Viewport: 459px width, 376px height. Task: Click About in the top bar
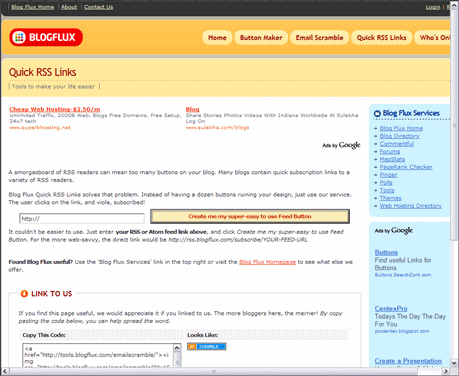(x=69, y=7)
